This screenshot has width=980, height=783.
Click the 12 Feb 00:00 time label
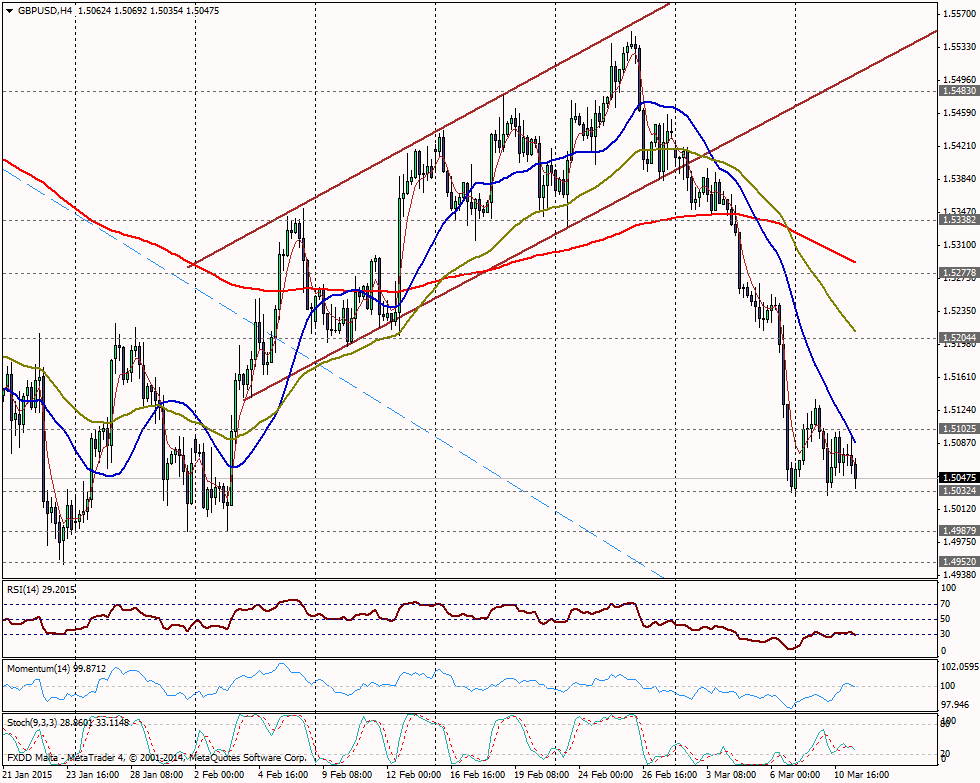point(412,775)
